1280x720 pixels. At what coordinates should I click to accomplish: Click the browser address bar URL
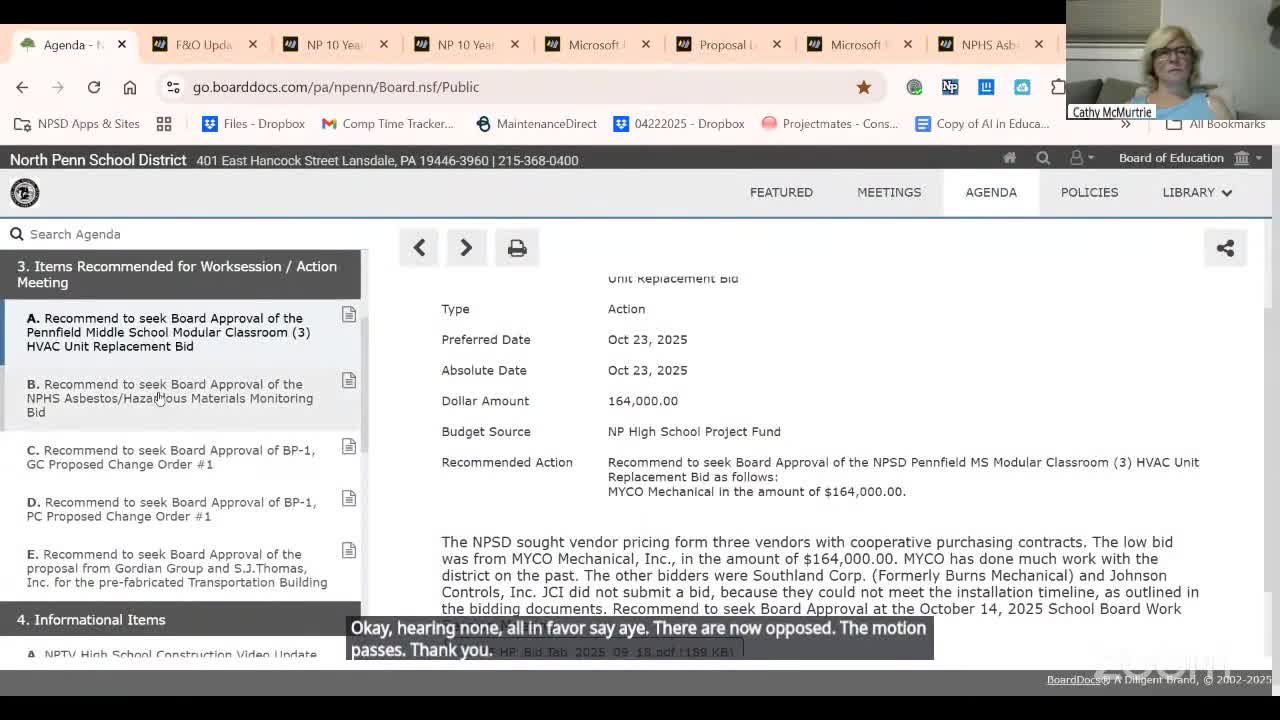click(x=336, y=87)
